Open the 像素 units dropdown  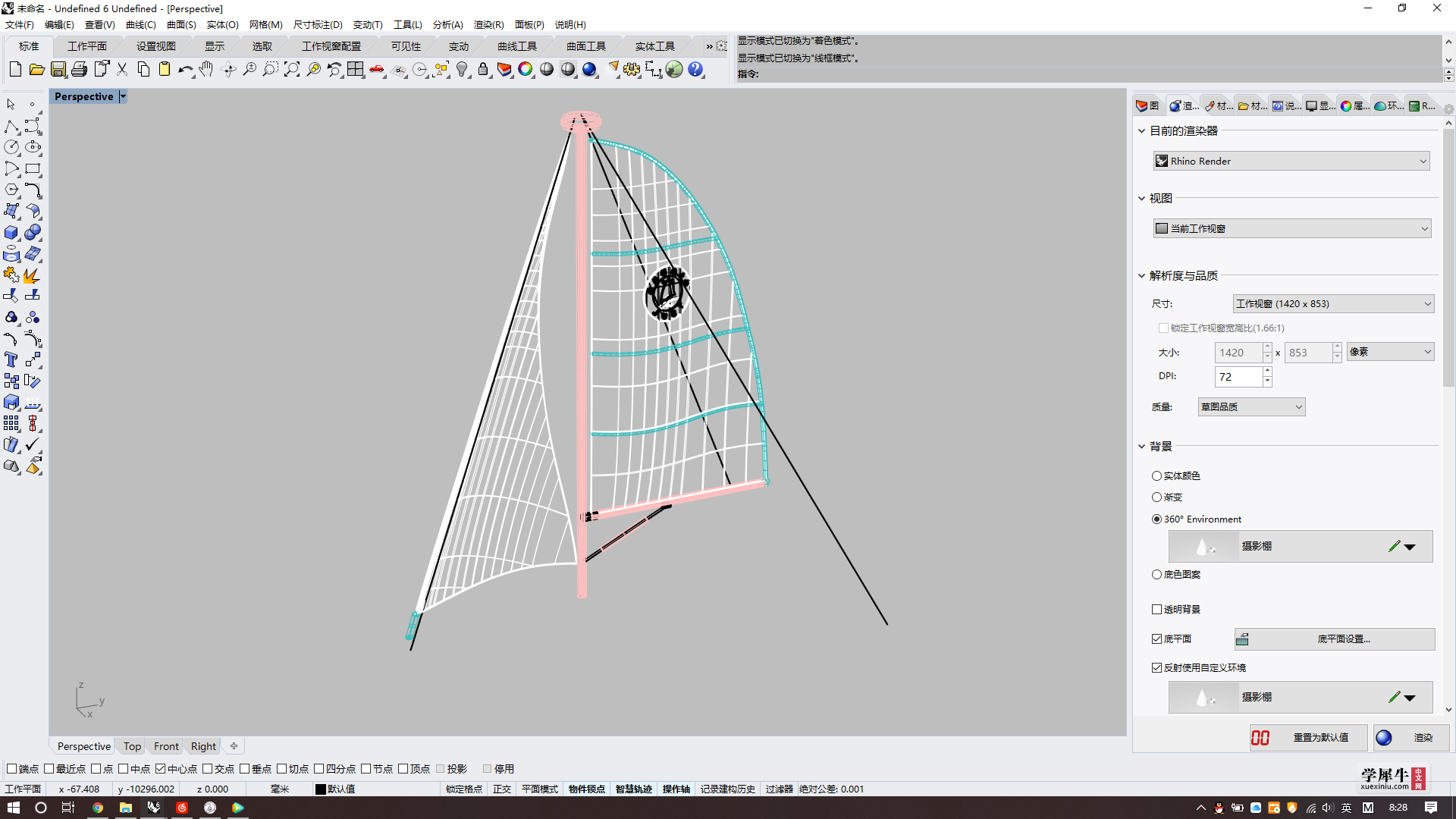(1390, 352)
